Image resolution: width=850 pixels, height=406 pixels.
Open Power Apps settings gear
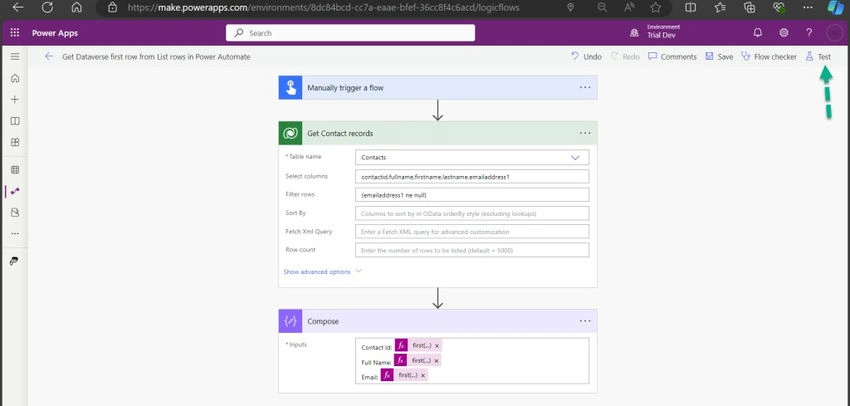tap(783, 33)
